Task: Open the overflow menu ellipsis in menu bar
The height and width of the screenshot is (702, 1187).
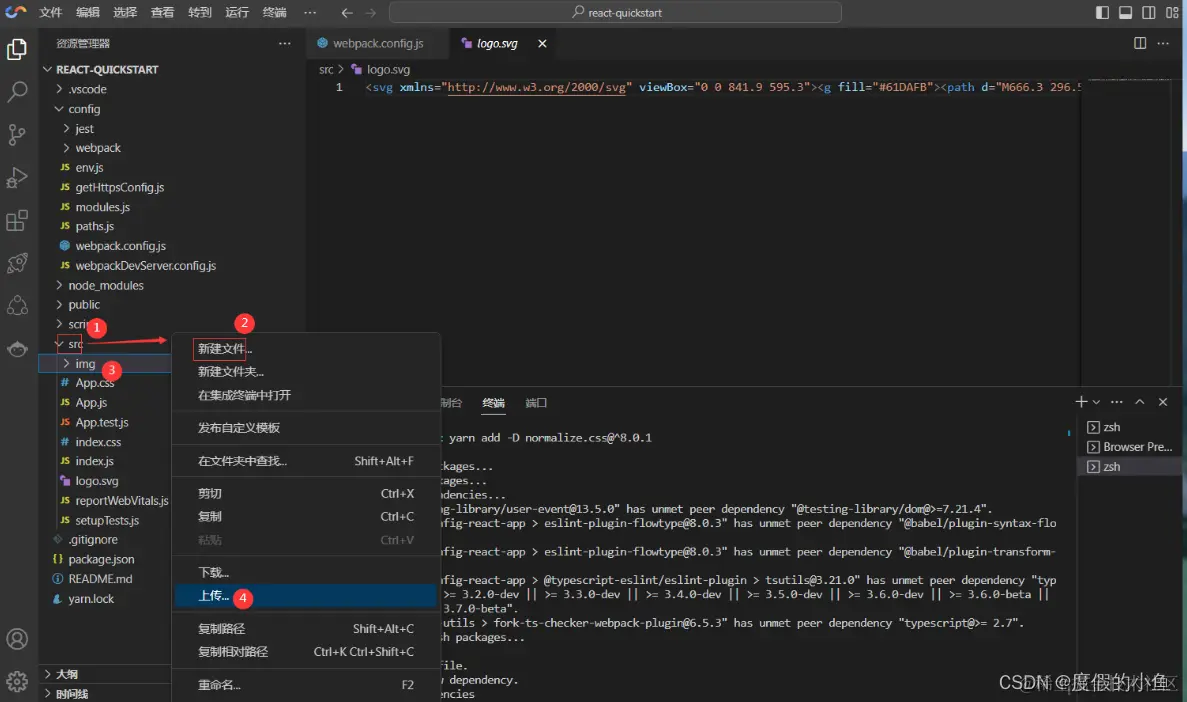Action: tap(310, 12)
